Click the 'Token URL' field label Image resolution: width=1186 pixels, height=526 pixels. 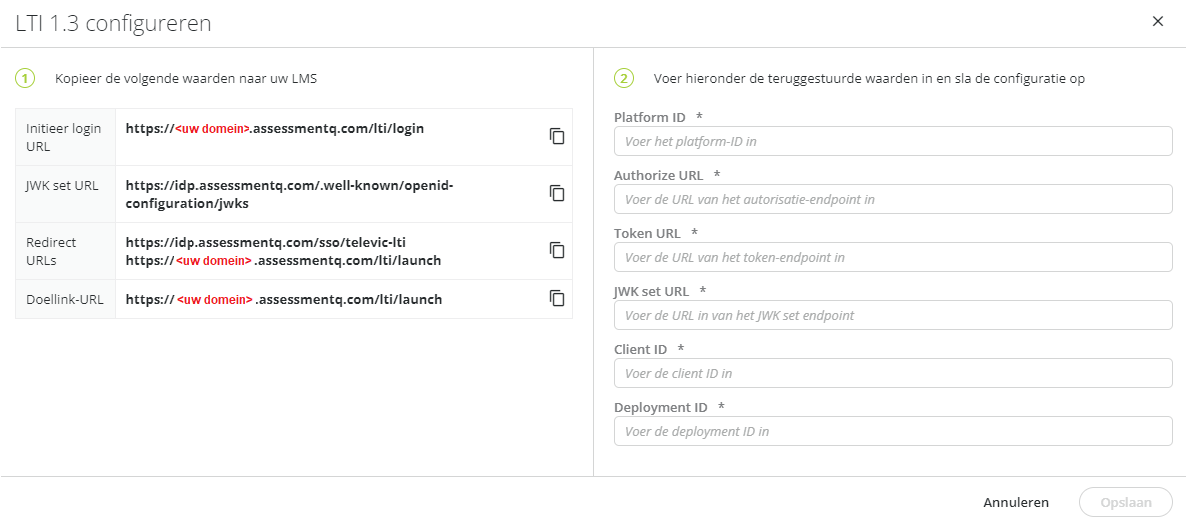tap(647, 233)
